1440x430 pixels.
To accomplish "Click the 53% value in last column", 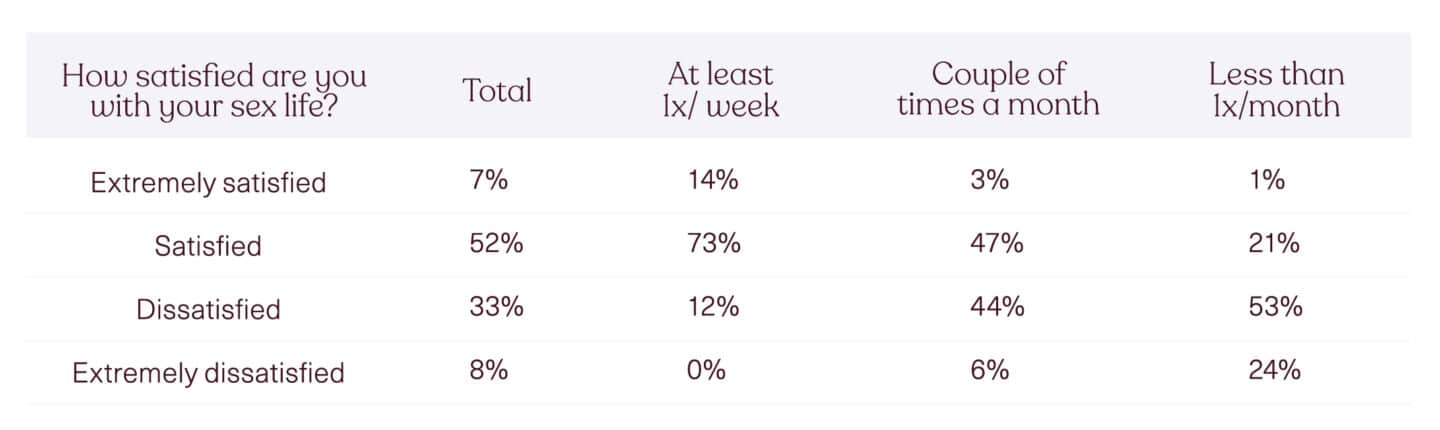I will coord(1275,306).
